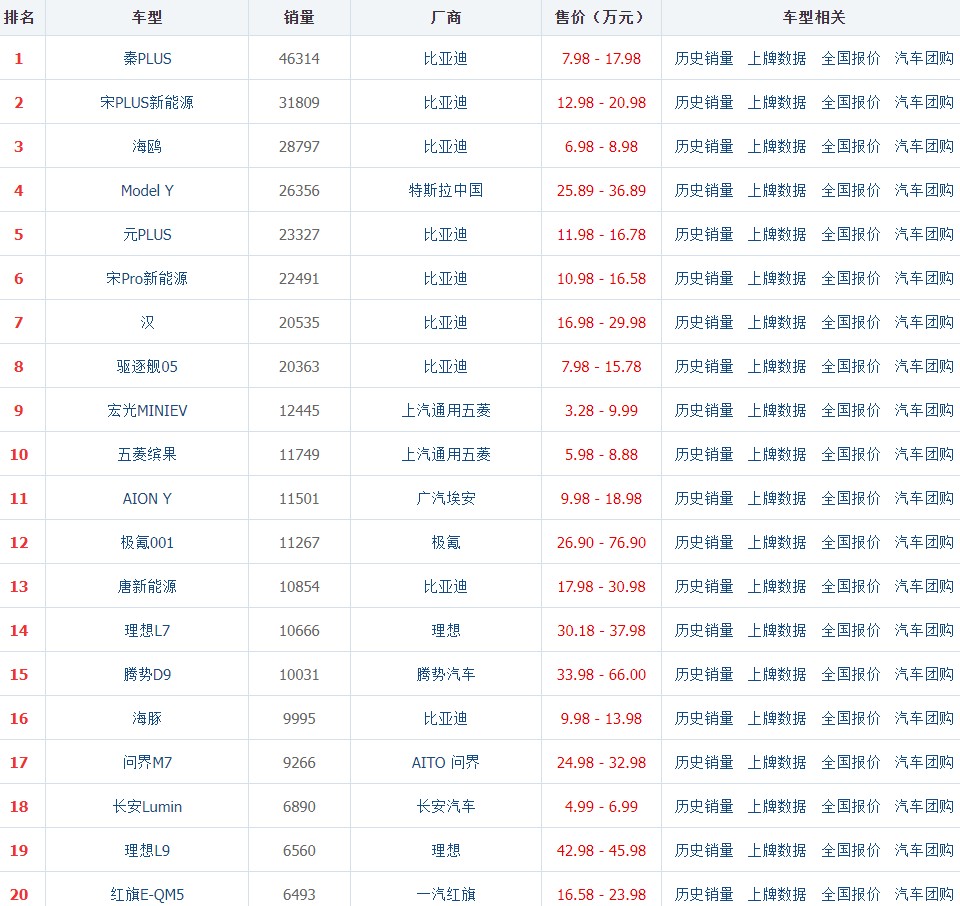The width and height of the screenshot is (960, 906).
Task: Select the price range 25.89 - 36.89
Action: [601, 191]
